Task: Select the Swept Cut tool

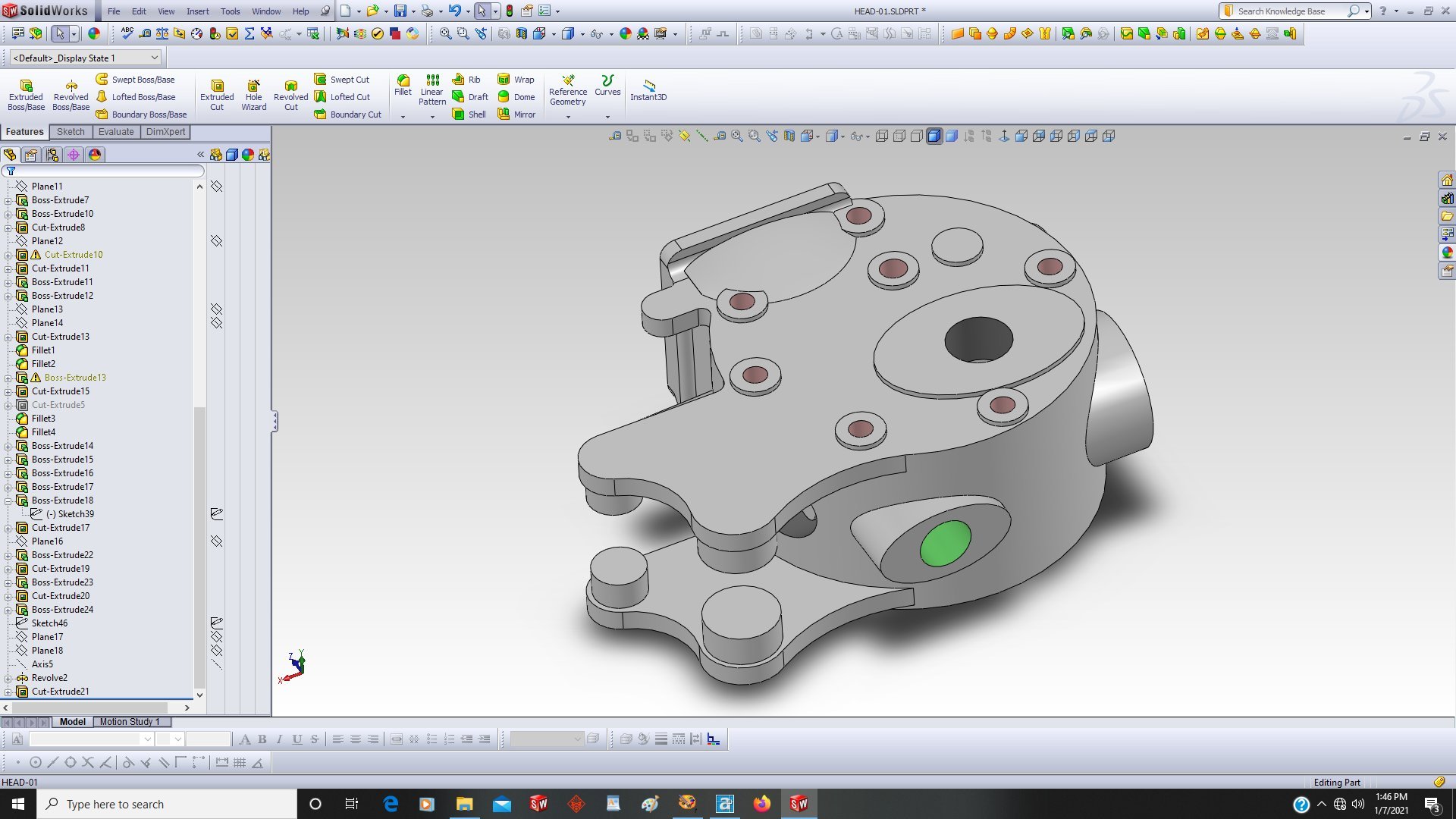Action: click(x=341, y=80)
